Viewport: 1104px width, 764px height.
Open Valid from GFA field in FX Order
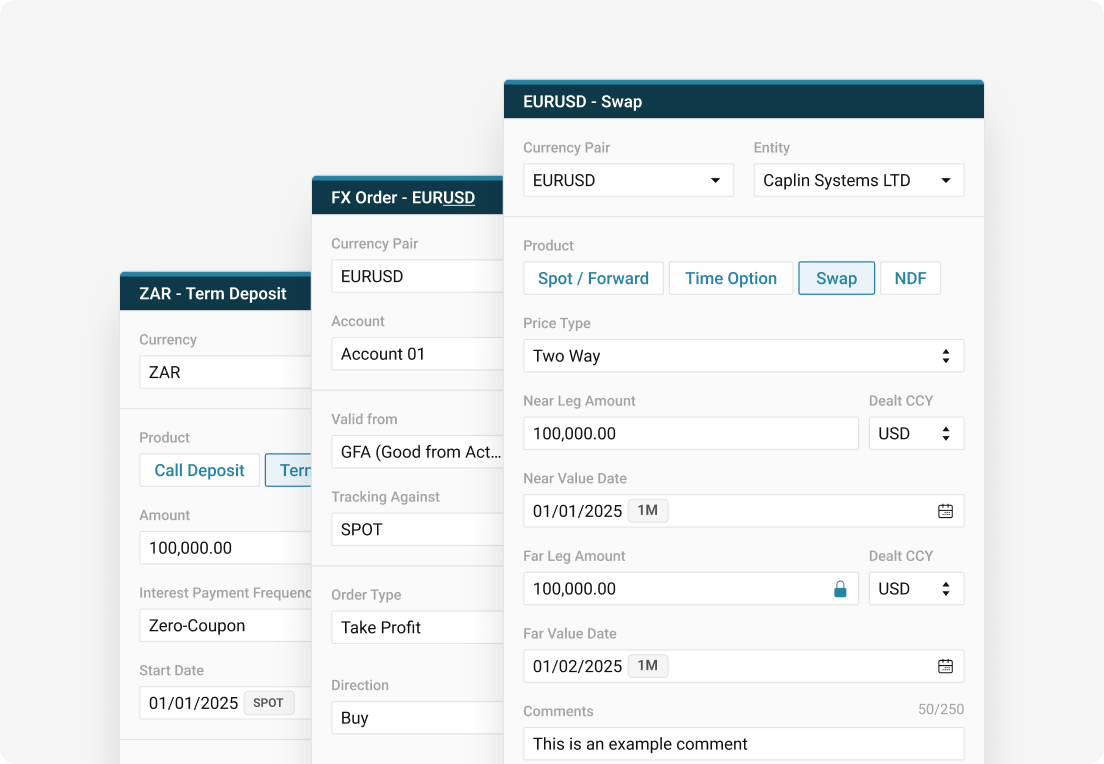point(417,452)
